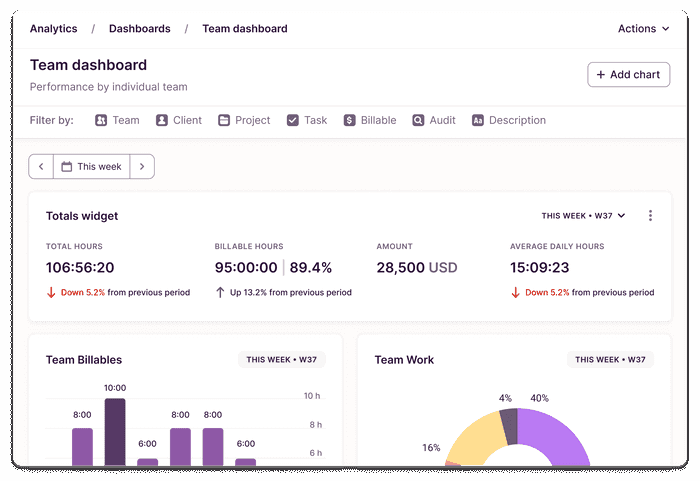The width and height of the screenshot is (700, 481).
Task: Click the 10 h axis label
Action: tap(312, 396)
